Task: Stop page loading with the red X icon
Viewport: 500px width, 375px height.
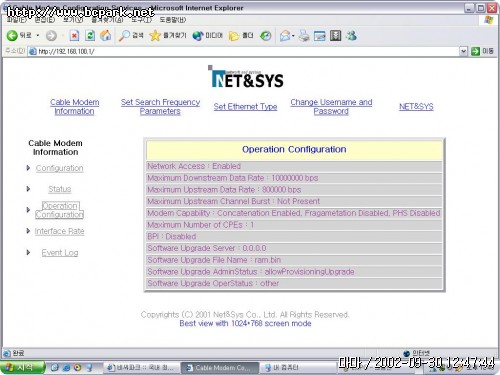Action: [74, 35]
